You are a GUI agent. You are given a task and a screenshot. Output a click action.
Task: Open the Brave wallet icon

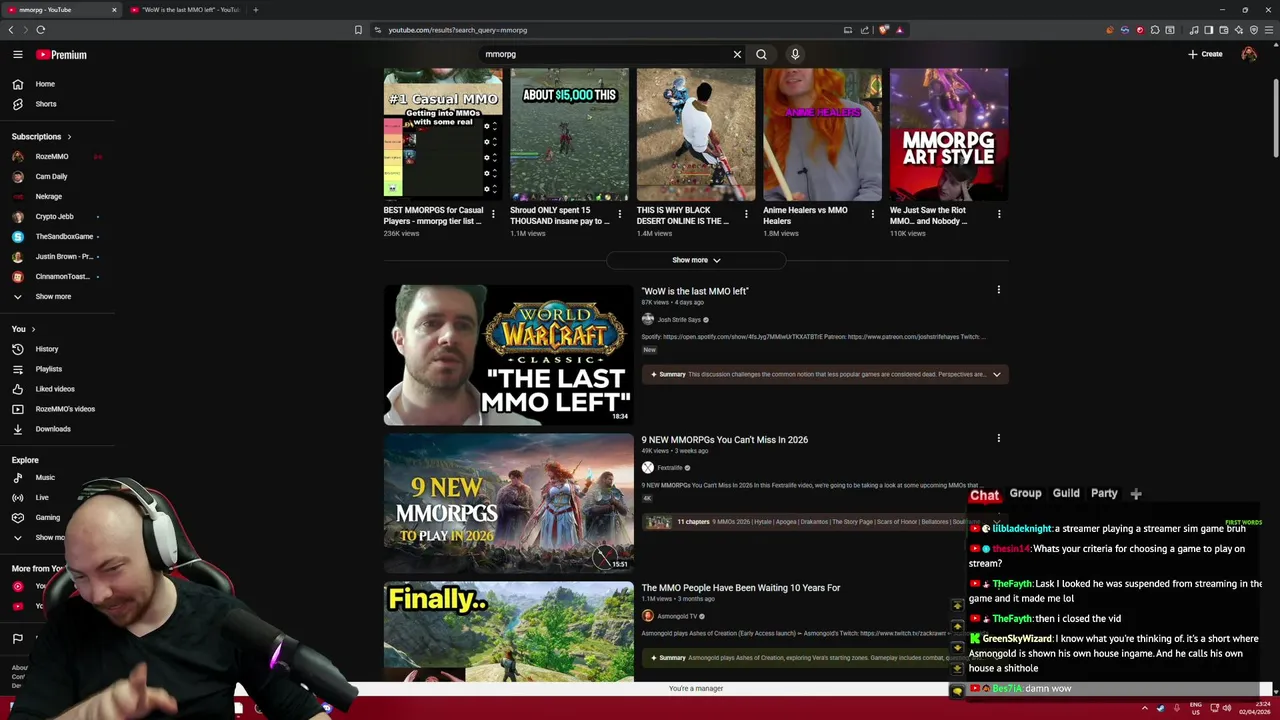pyautogui.click(x=1223, y=30)
